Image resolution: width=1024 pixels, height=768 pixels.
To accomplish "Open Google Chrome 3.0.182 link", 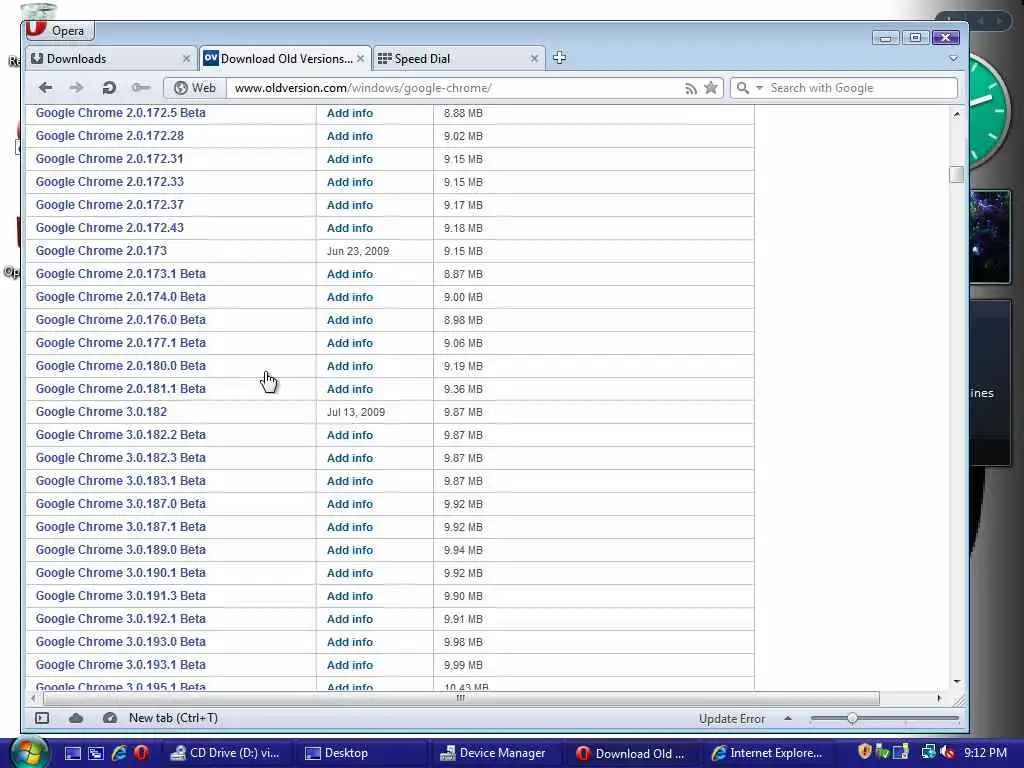I will [x=101, y=412].
